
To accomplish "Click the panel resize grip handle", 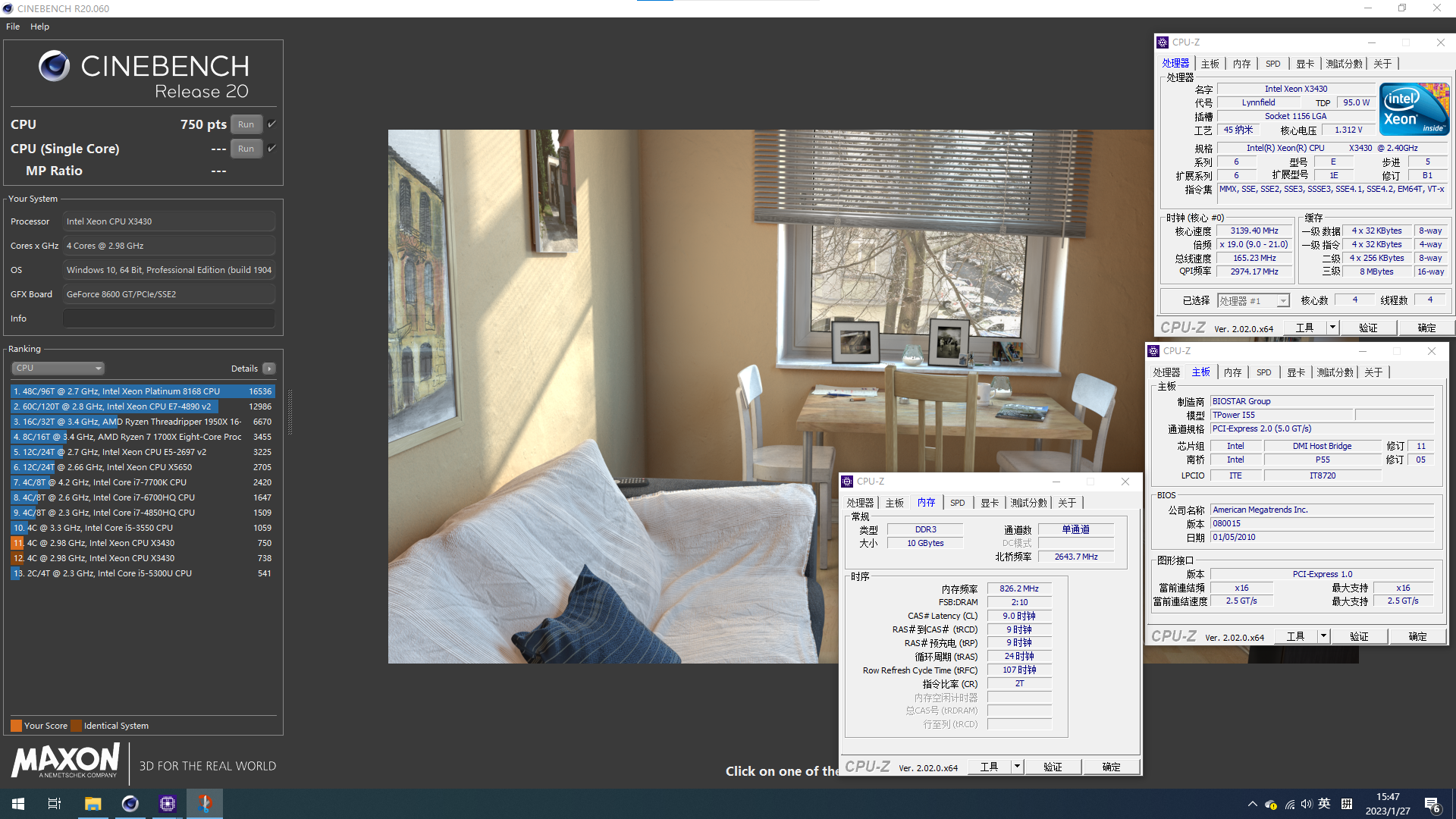I will click(x=290, y=413).
